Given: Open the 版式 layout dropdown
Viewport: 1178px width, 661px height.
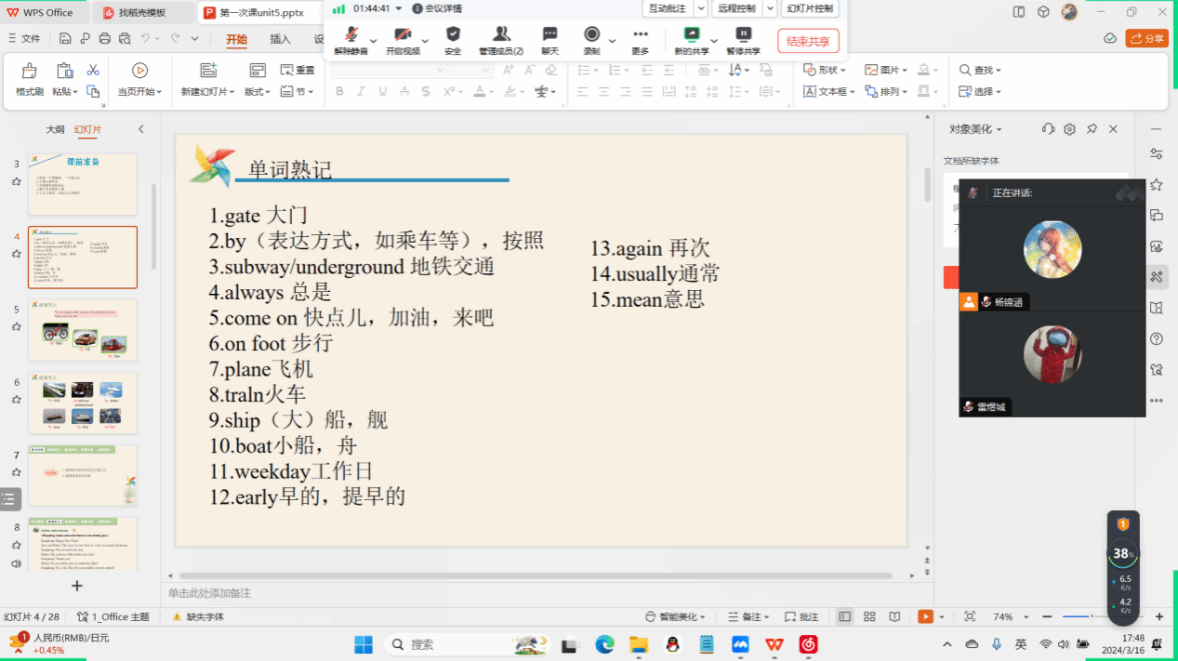Looking at the screenshot, I should (x=257, y=91).
